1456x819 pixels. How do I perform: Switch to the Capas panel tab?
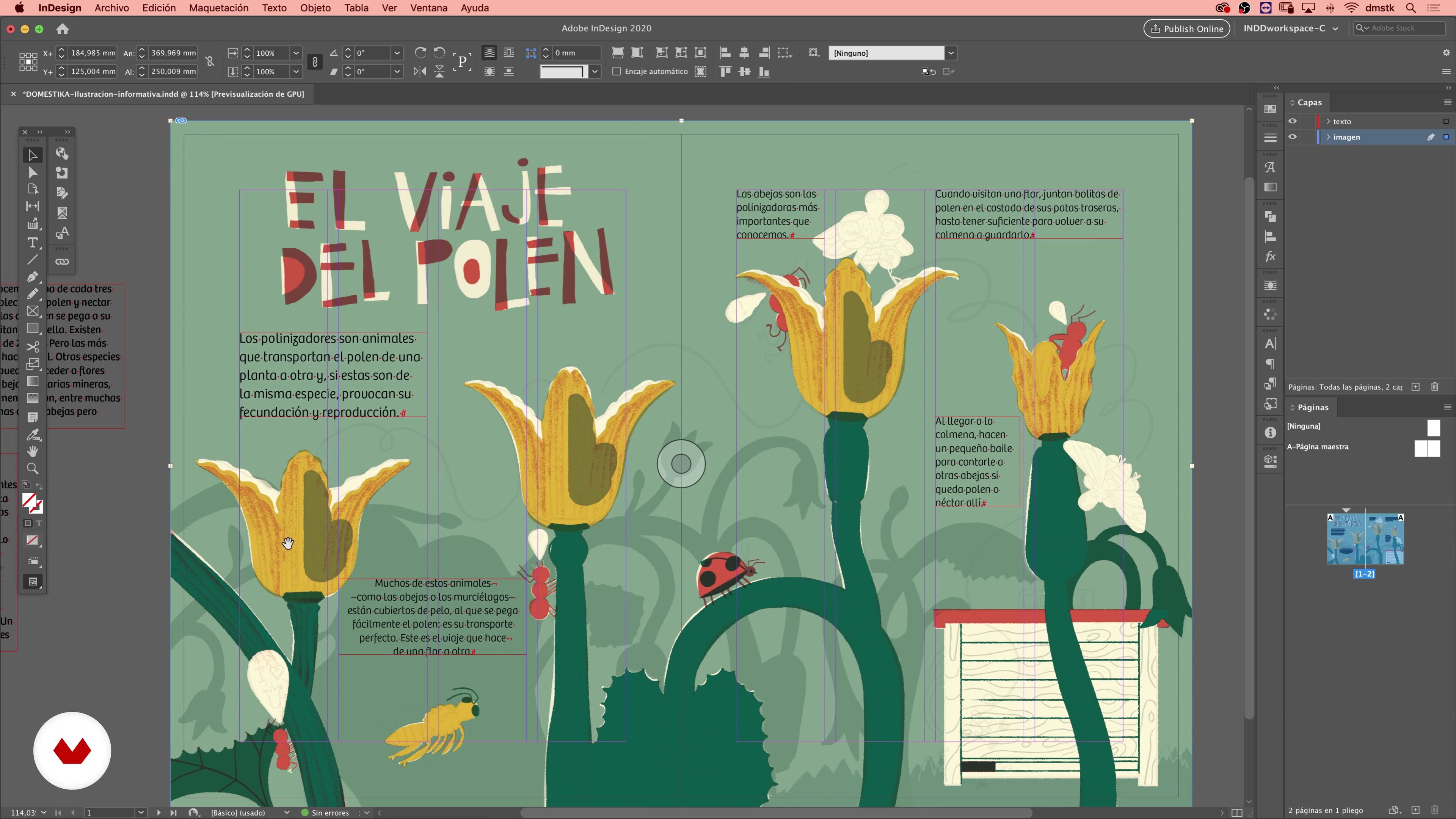[1309, 102]
